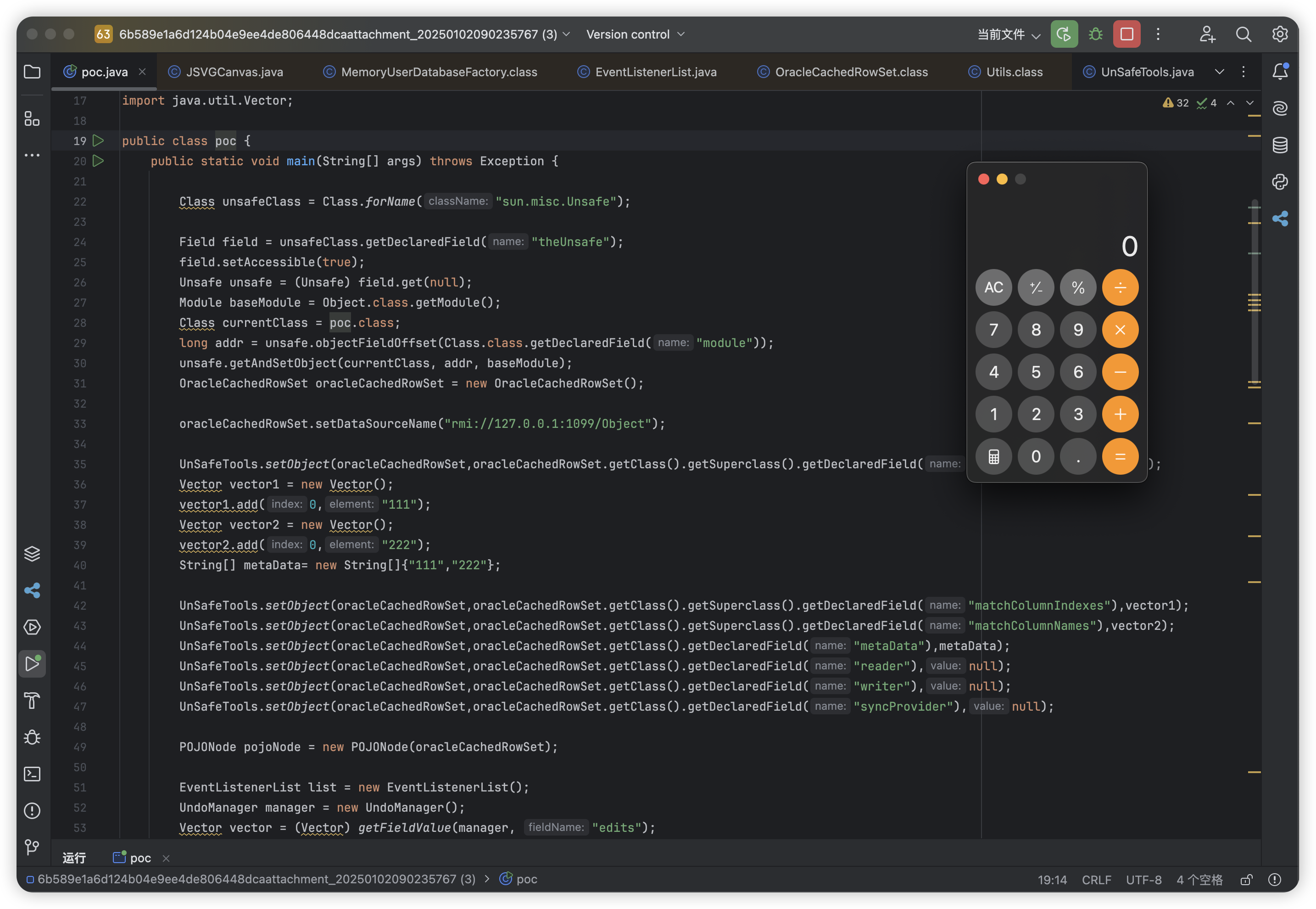Open IDE settings gear icon
The height and width of the screenshot is (909, 1316).
[x=1280, y=34]
